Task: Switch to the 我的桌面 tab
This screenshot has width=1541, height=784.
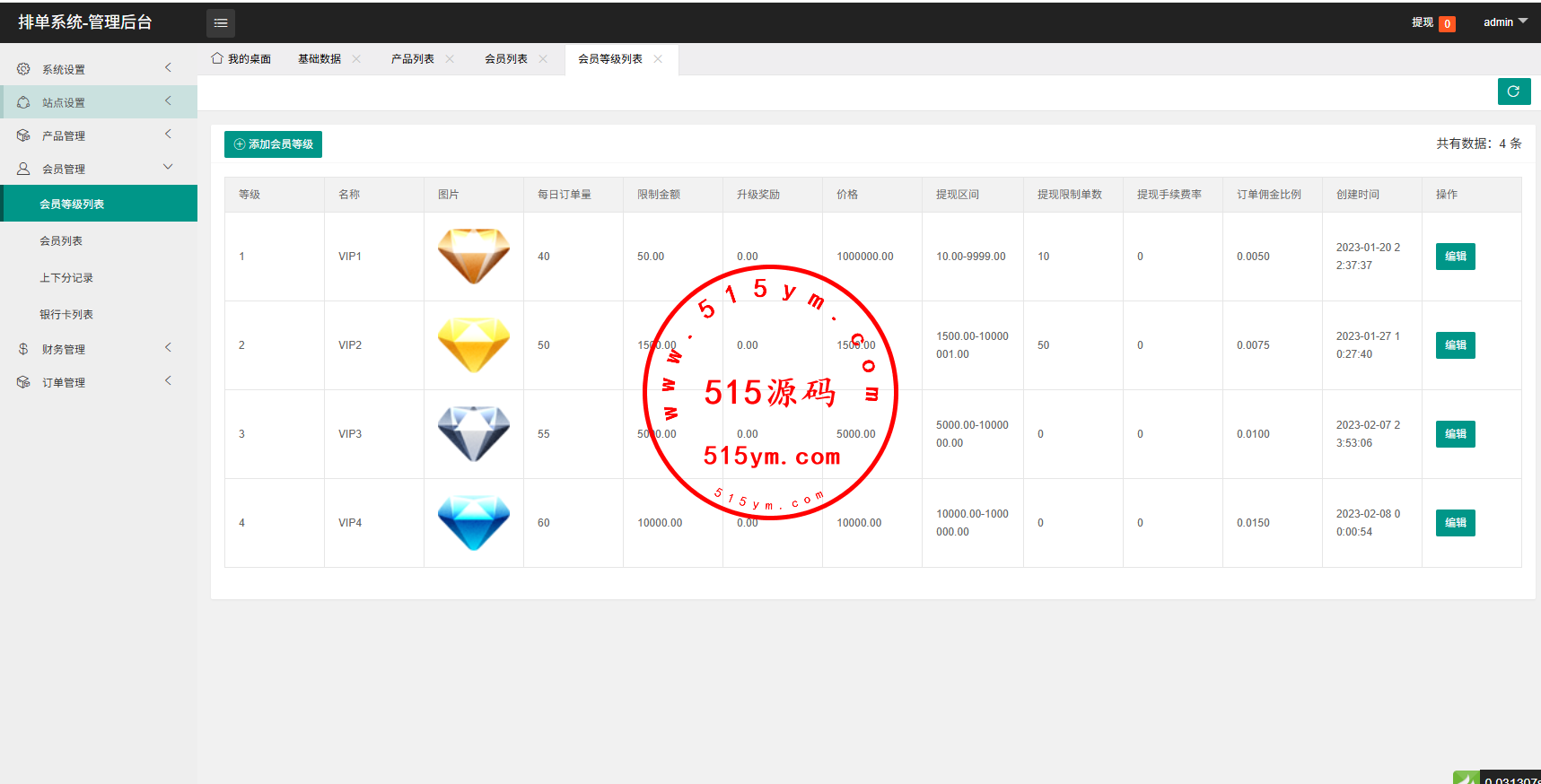Action: click(x=241, y=59)
